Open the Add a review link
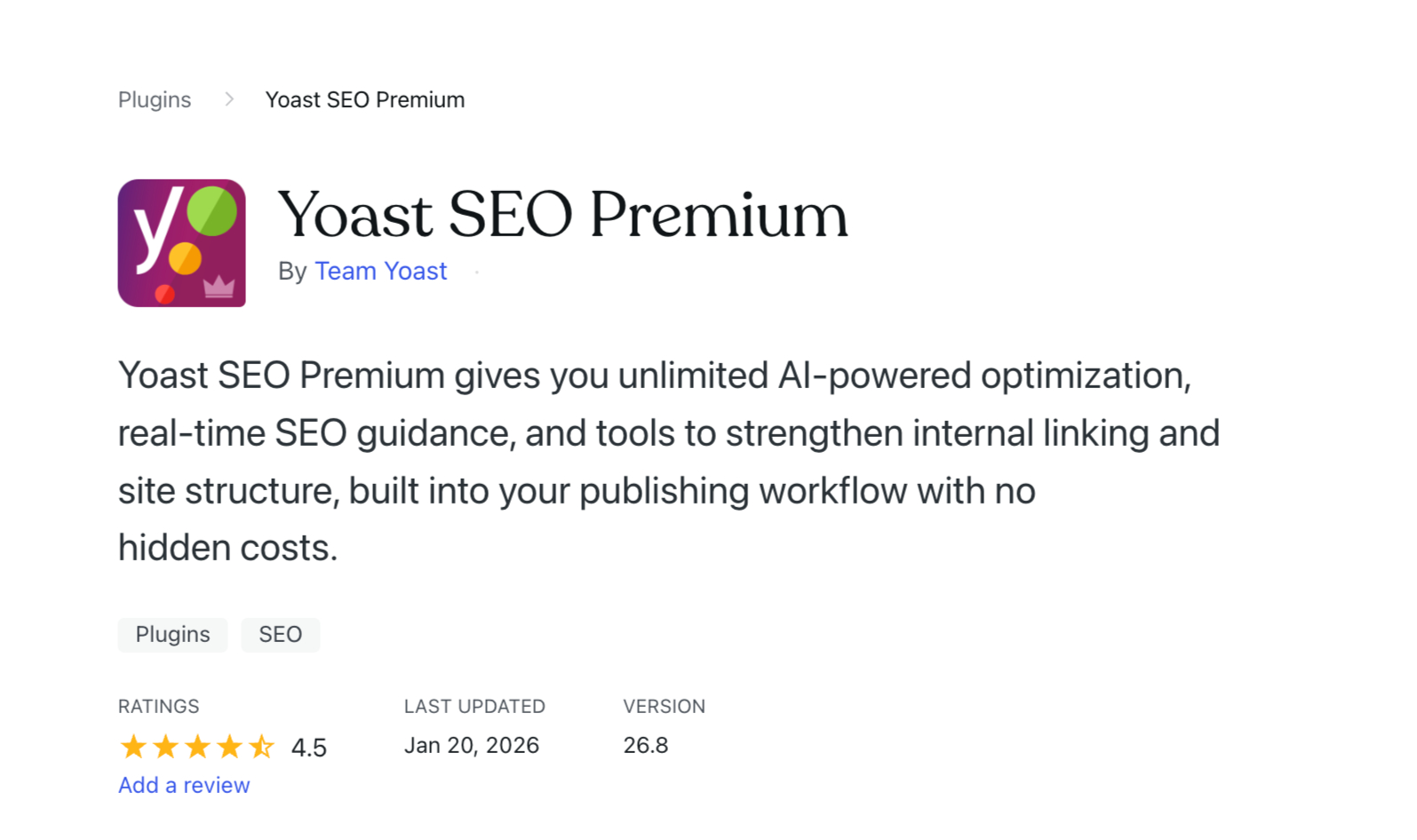 coord(184,785)
